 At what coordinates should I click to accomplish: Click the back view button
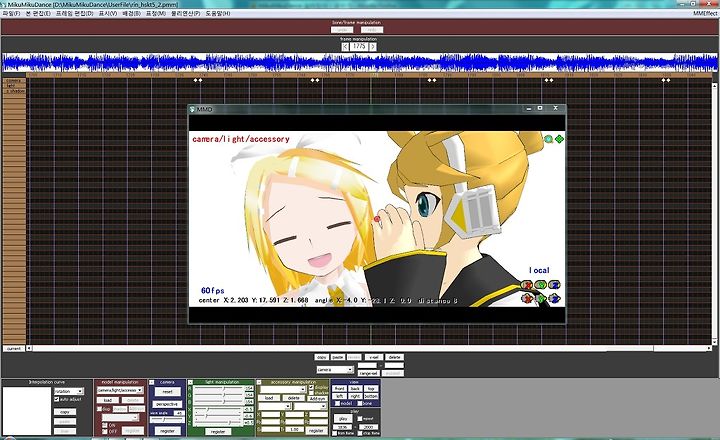(355, 388)
